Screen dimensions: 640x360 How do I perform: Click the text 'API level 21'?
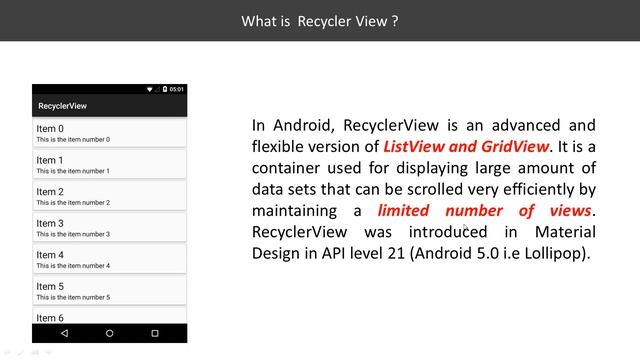point(362,253)
